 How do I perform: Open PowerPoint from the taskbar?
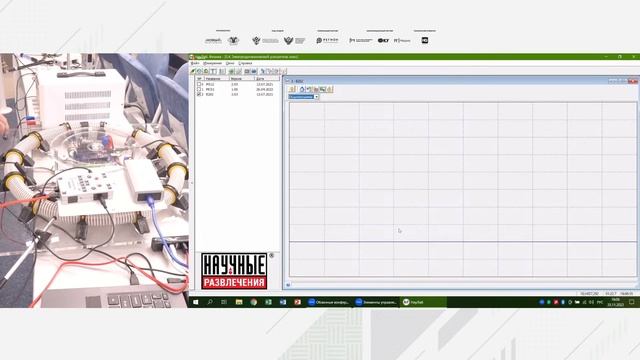(x=298, y=302)
